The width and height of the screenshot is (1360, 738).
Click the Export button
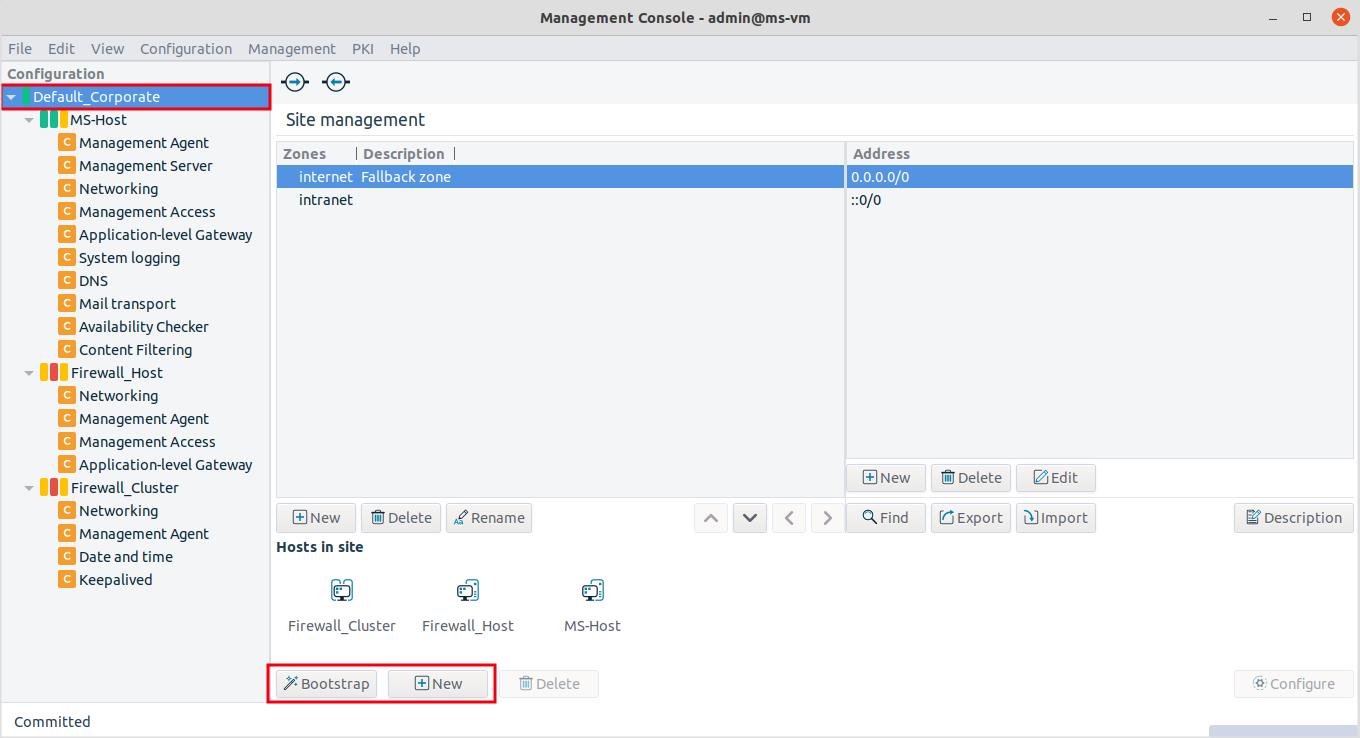(x=971, y=518)
